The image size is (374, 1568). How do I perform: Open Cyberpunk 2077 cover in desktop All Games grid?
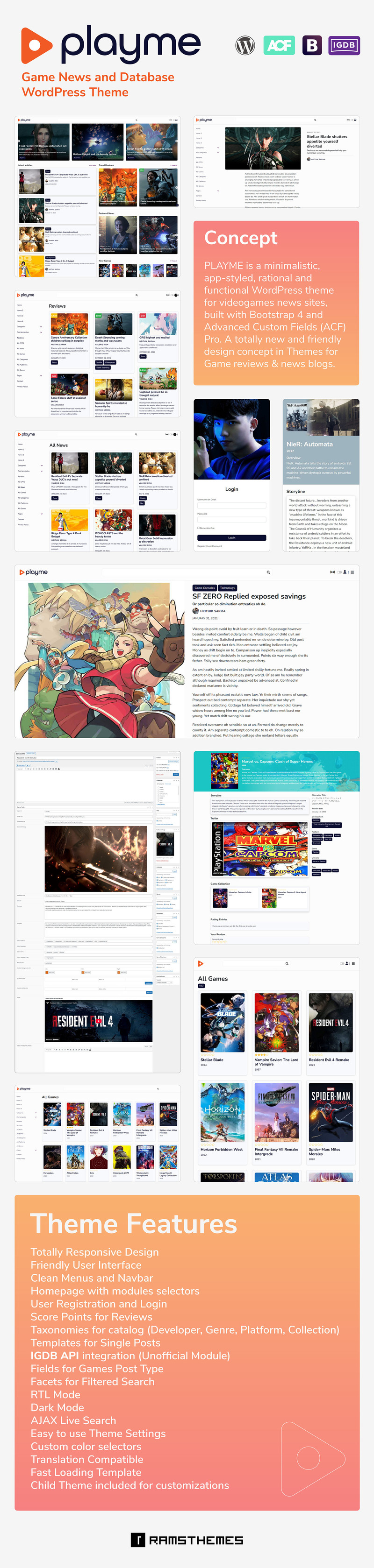click(x=121, y=1157)
